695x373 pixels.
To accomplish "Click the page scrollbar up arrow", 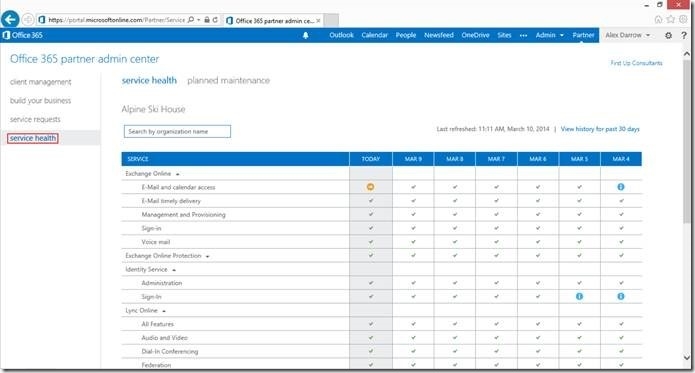I will tap(687, 54).
